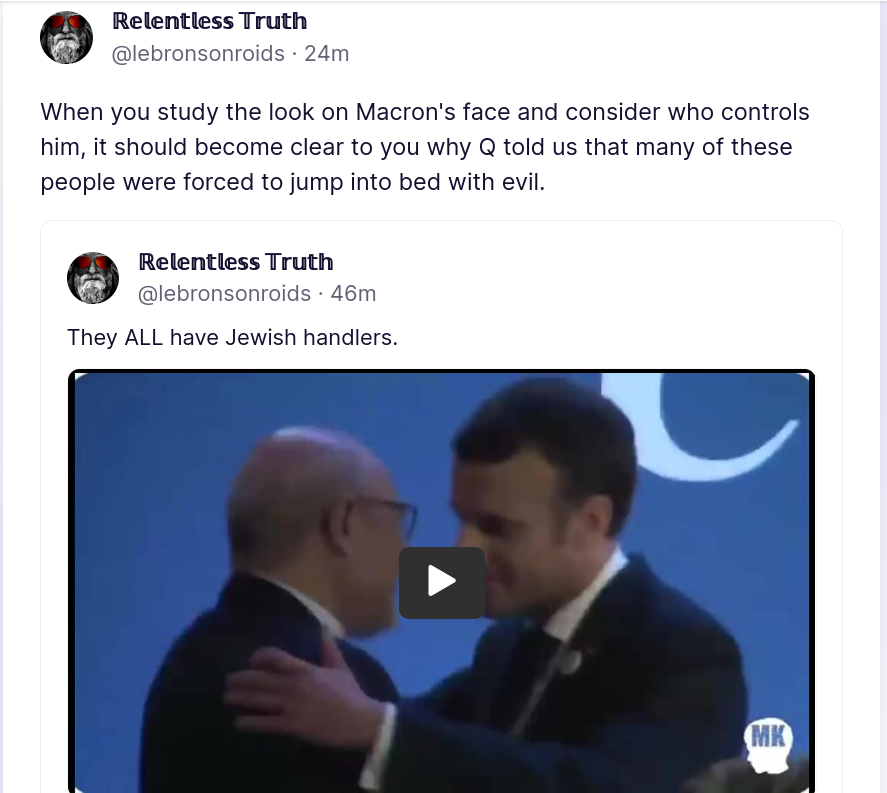Open @lebronsonroids handle on top post
This screenshot has width=887, height=793.
click(198, 54)
